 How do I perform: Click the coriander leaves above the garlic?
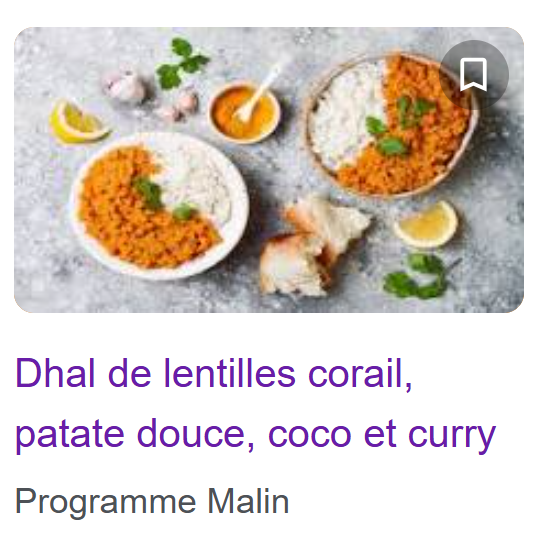pos(182,62)
